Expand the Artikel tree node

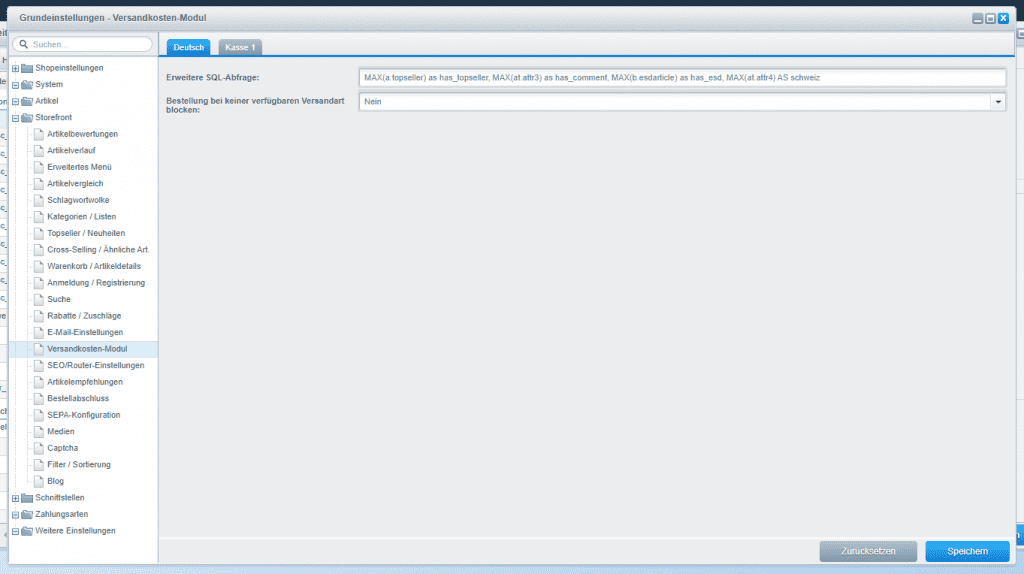tap(15, 101)
